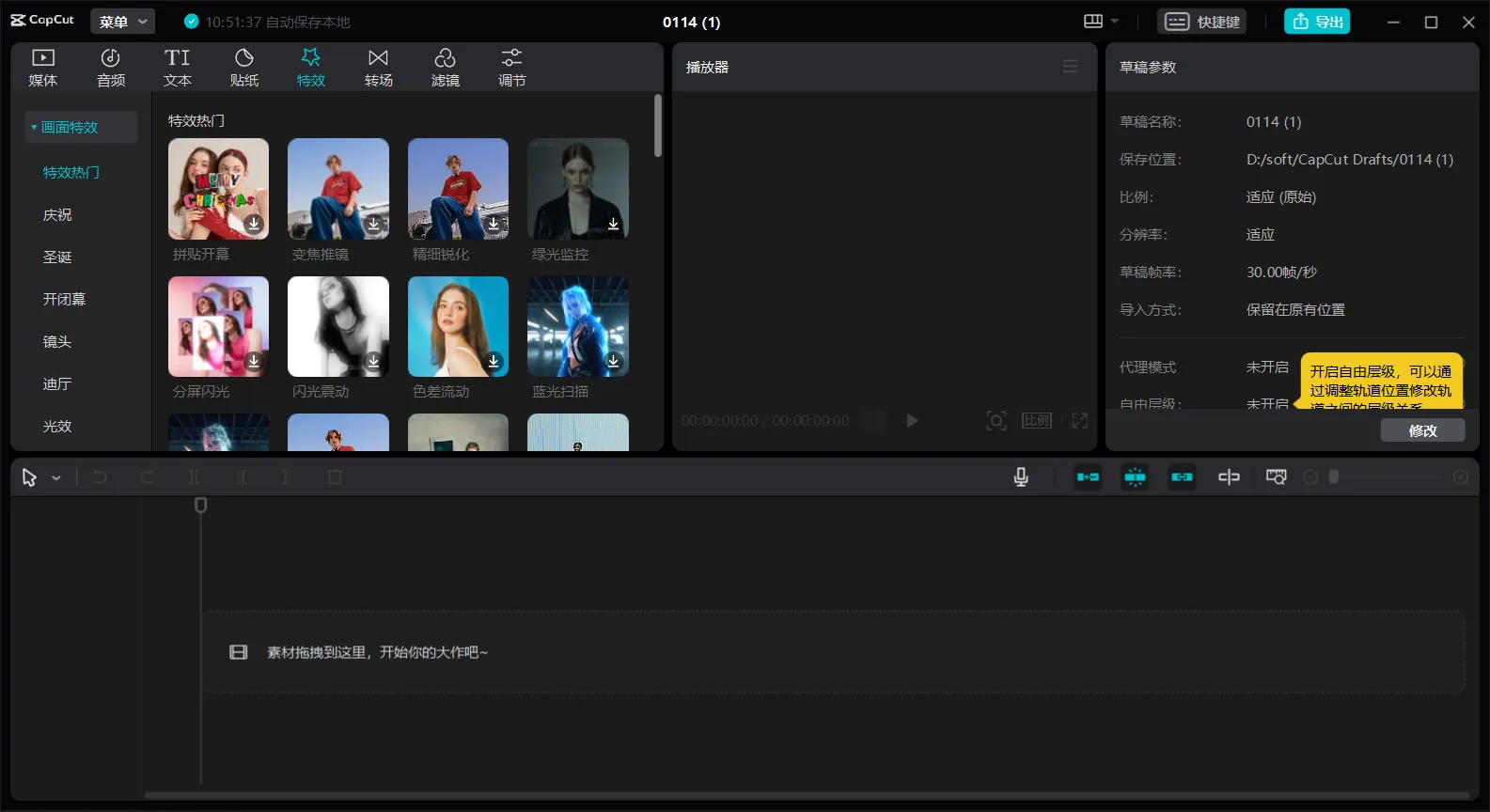The image size is (1490, 812).
Task: Click the player fullscreen icon
Action: coord(1079,421)
